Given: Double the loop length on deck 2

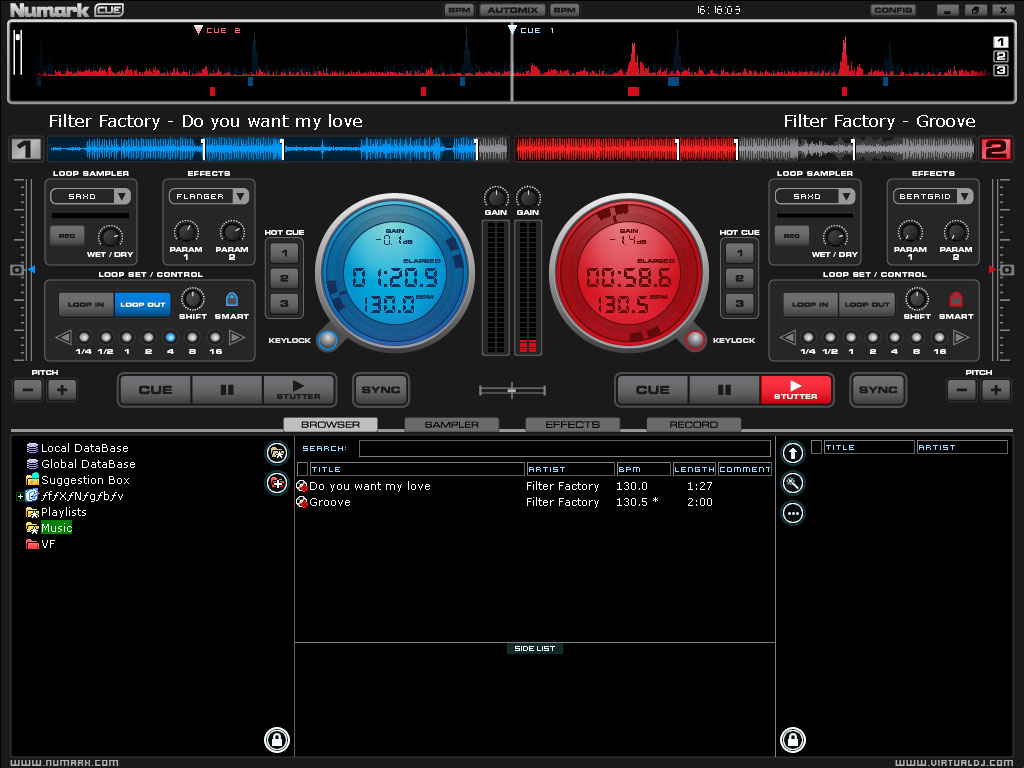Looking at the screenshot, I should pyautogui.click(x=961, y=337).
